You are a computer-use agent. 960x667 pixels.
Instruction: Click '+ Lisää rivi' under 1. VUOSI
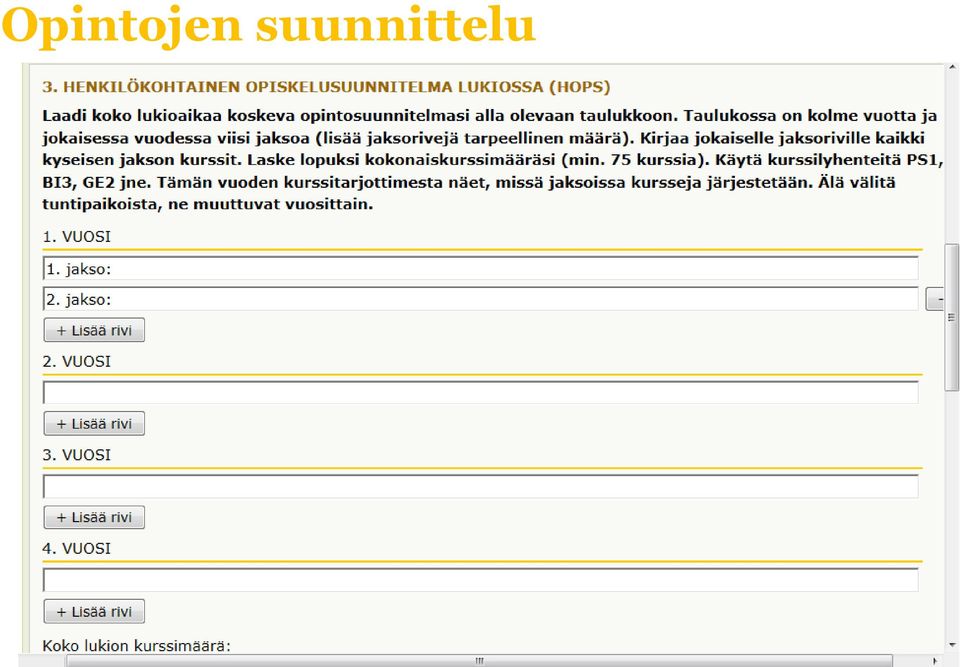[x=94, y=330]
